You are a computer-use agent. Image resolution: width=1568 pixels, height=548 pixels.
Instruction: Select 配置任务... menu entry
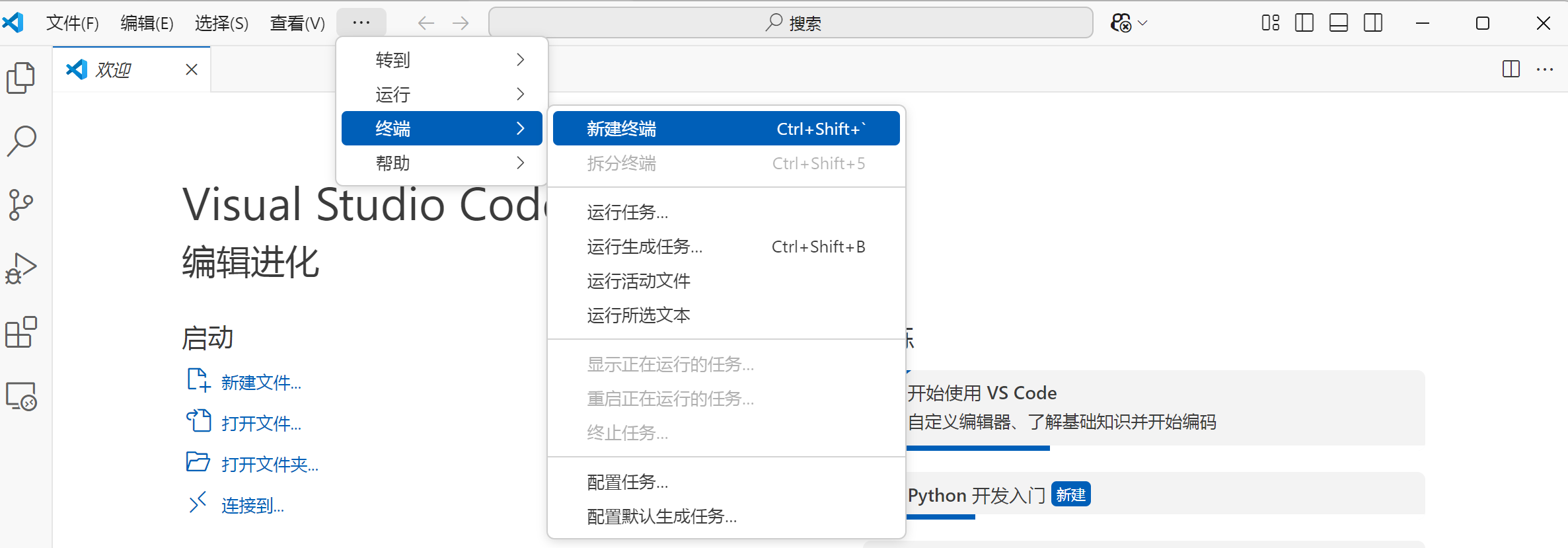point(726,482)
